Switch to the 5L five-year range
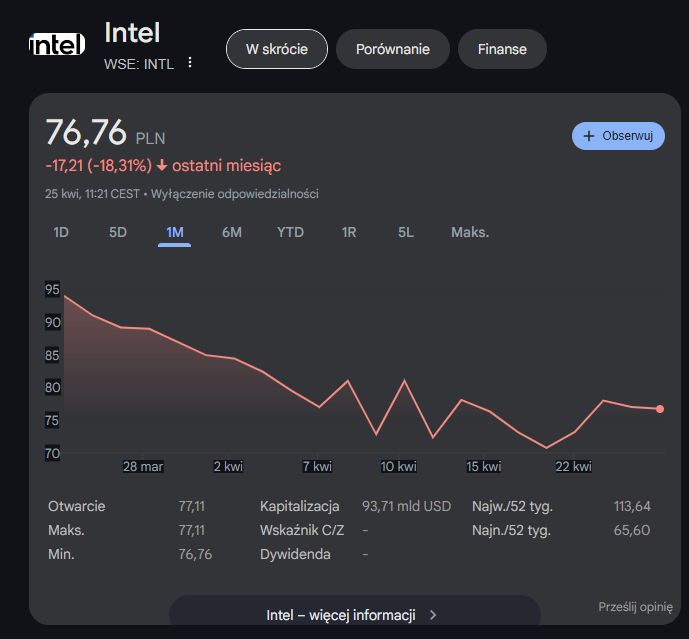 [405, 232]
